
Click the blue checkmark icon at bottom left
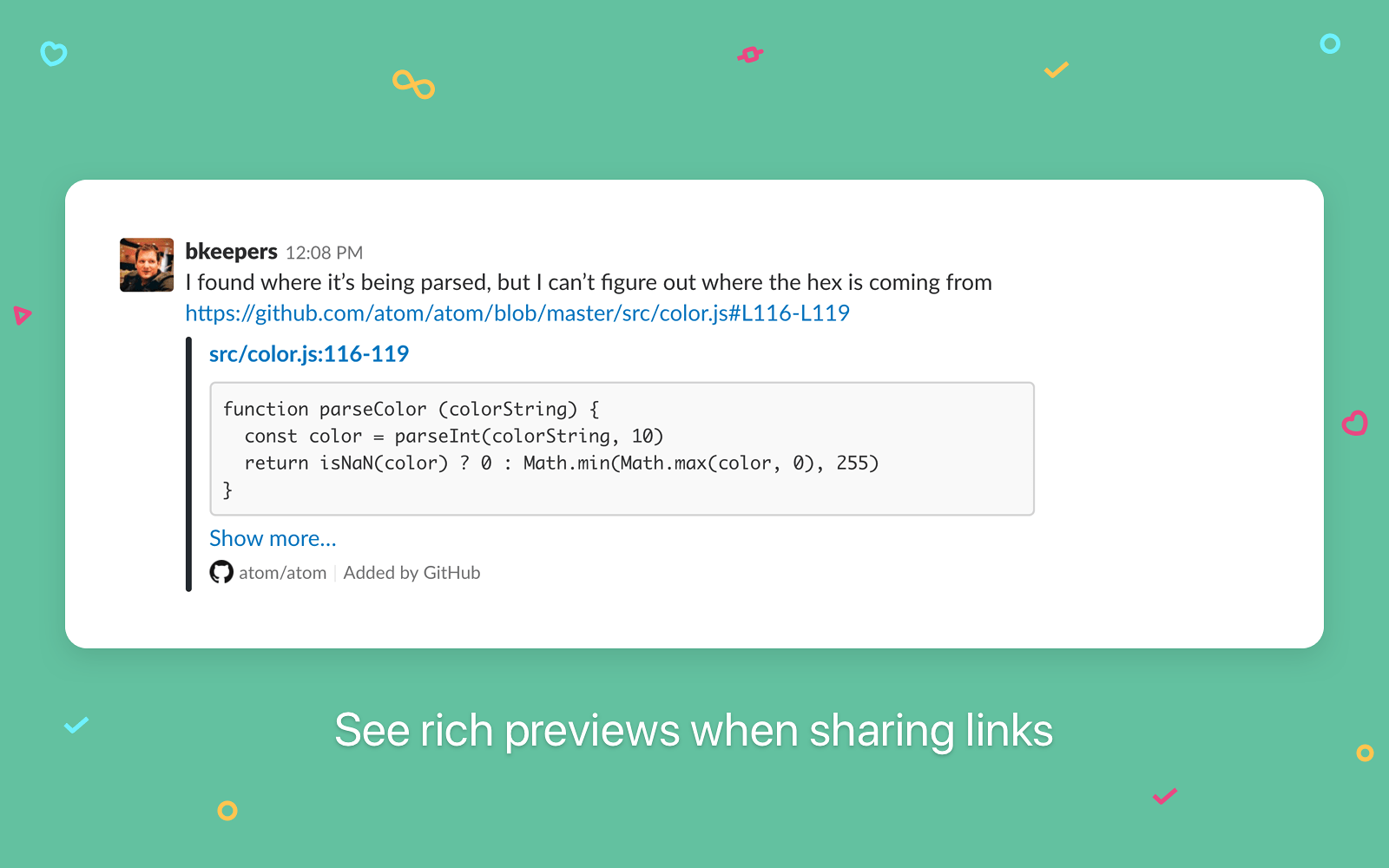76,725
